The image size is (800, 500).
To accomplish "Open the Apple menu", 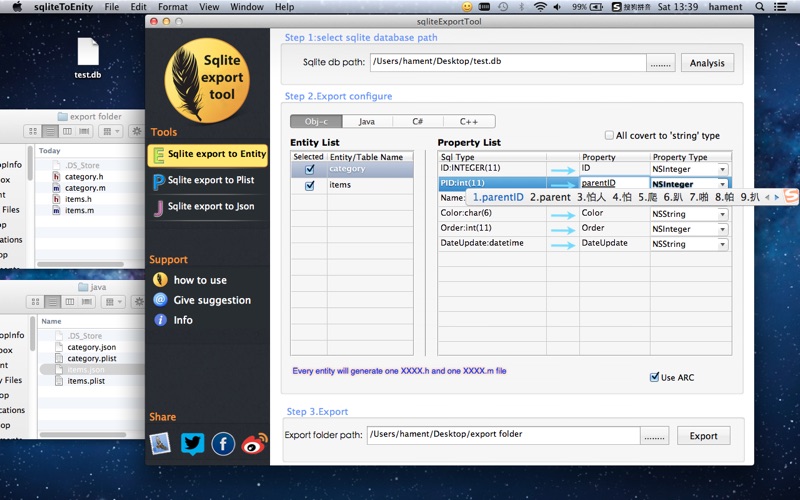I will 17,7.
